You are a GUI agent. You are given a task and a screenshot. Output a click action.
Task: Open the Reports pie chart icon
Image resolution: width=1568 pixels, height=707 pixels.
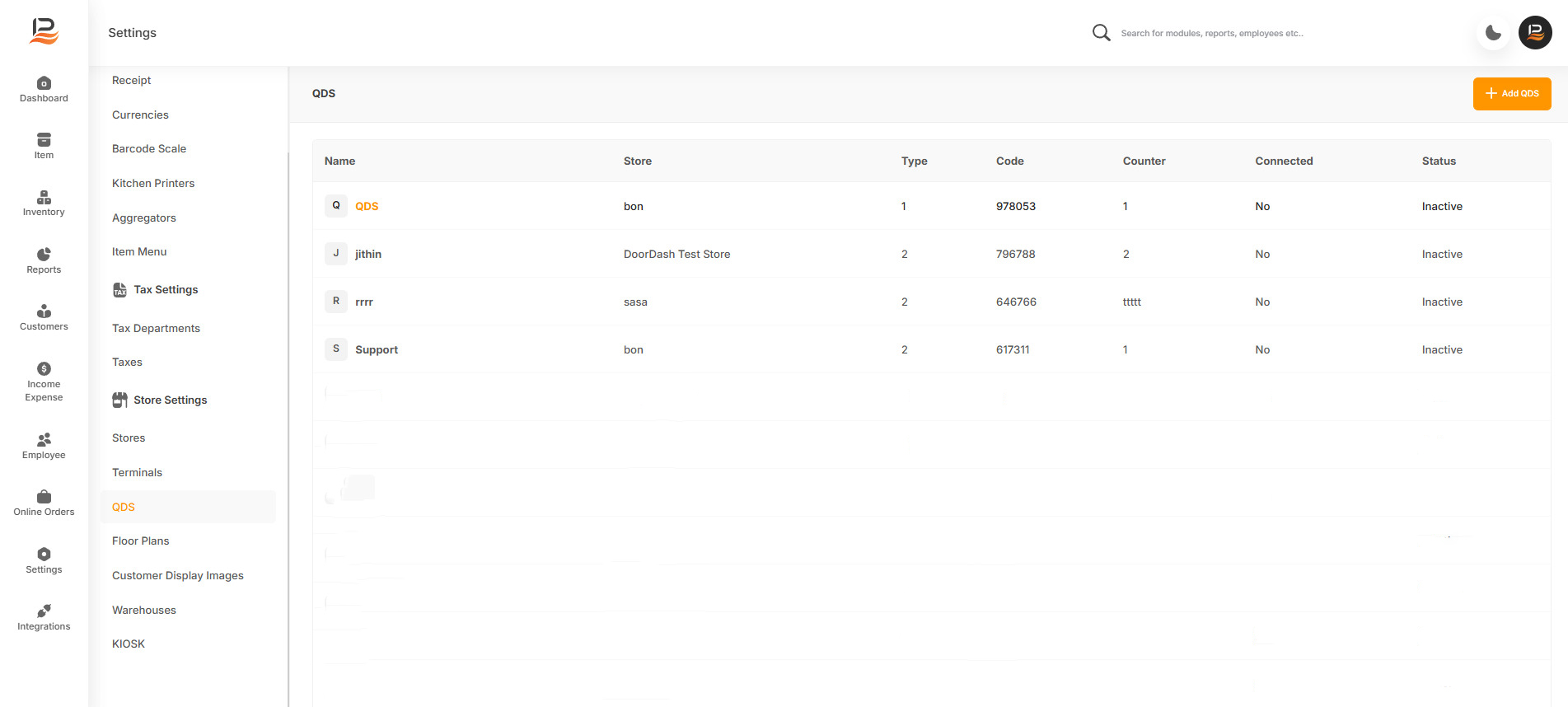coord(44,254)
